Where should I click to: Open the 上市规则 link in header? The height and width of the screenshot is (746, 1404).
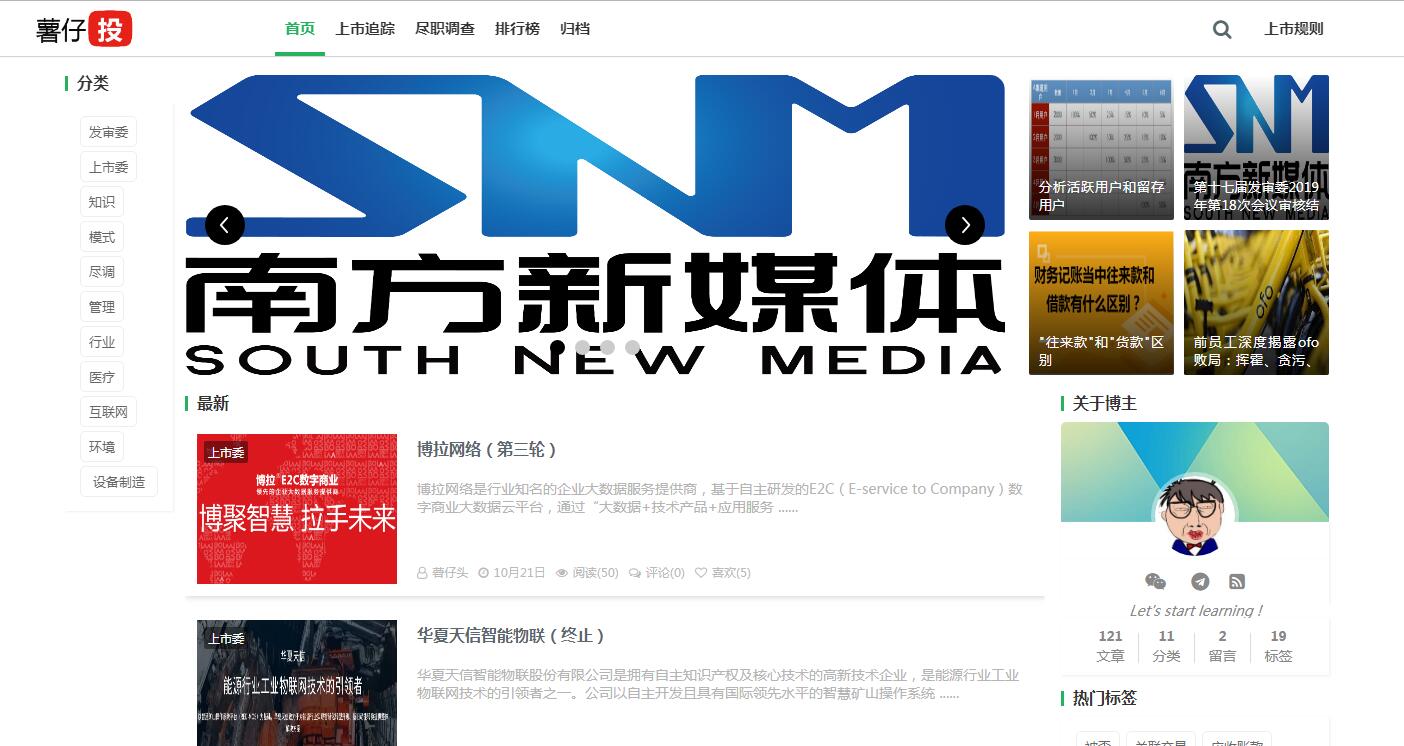1294,29
